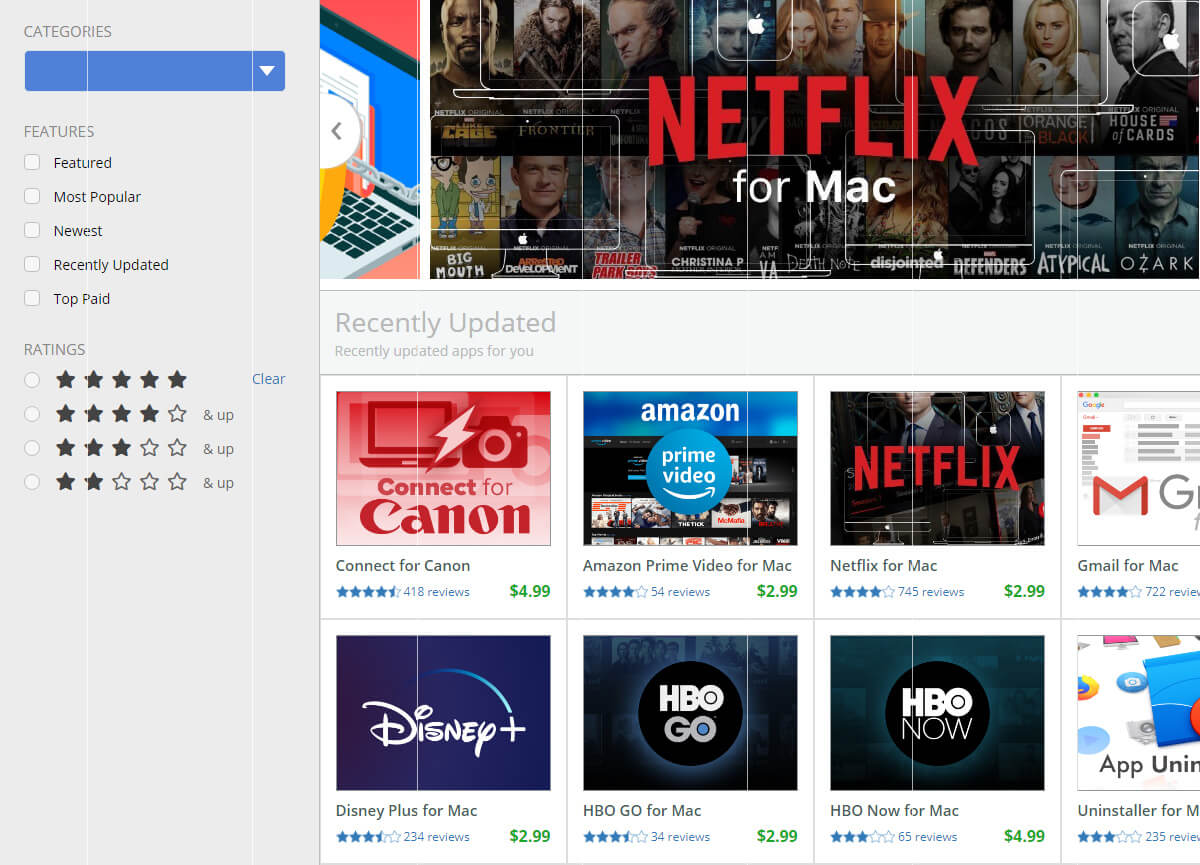1200x865 pixels.
Task: Click the HBO GO for Mac title
Action: click(x=642, y=811)
